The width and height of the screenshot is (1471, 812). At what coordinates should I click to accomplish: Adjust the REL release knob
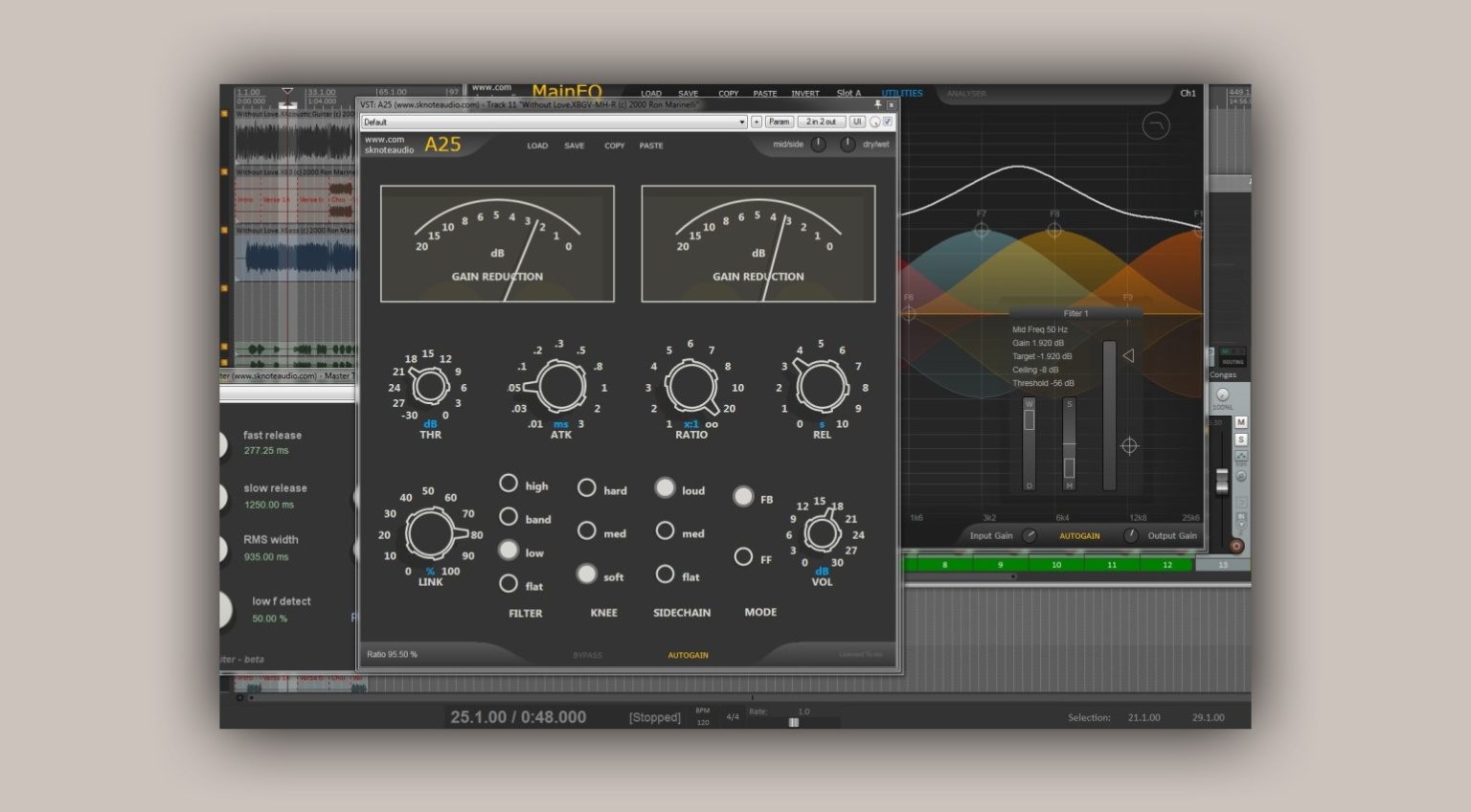tap(821, 386)
